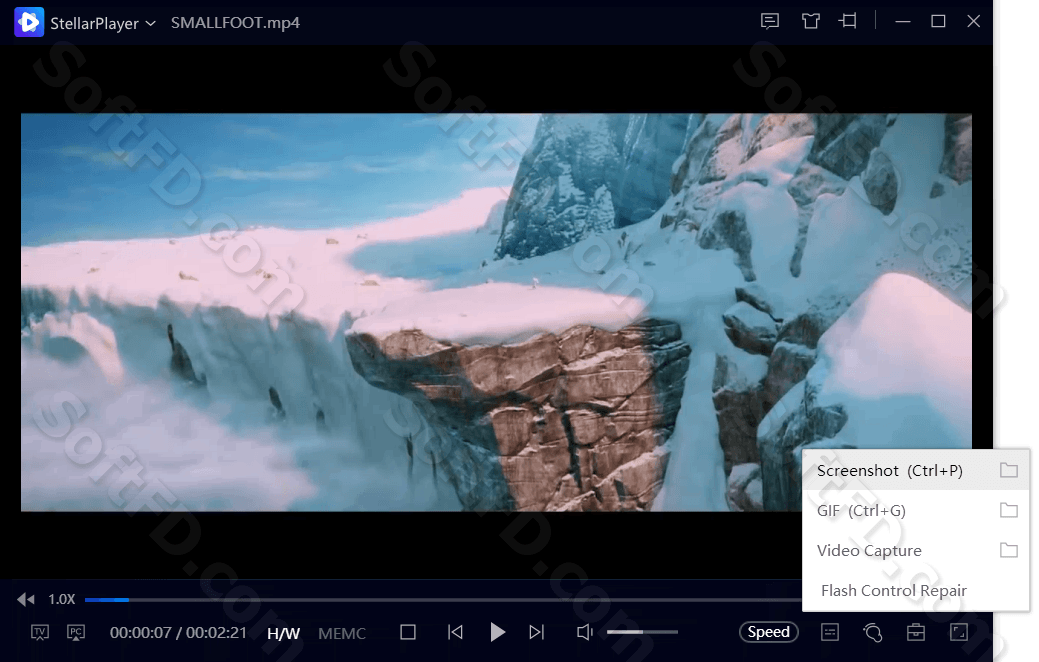Click the 00:00:07 / 00:02:21 time display
Viewport: 1039px width, 662px height.
click(x=178, y=633)
